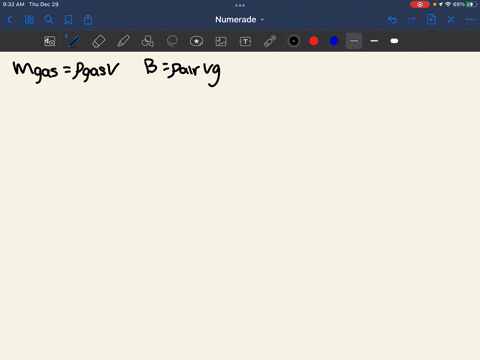This screenshot has width=480, height=360.
Task: Select the Pen tool
Action: click(x=74, y=41)
